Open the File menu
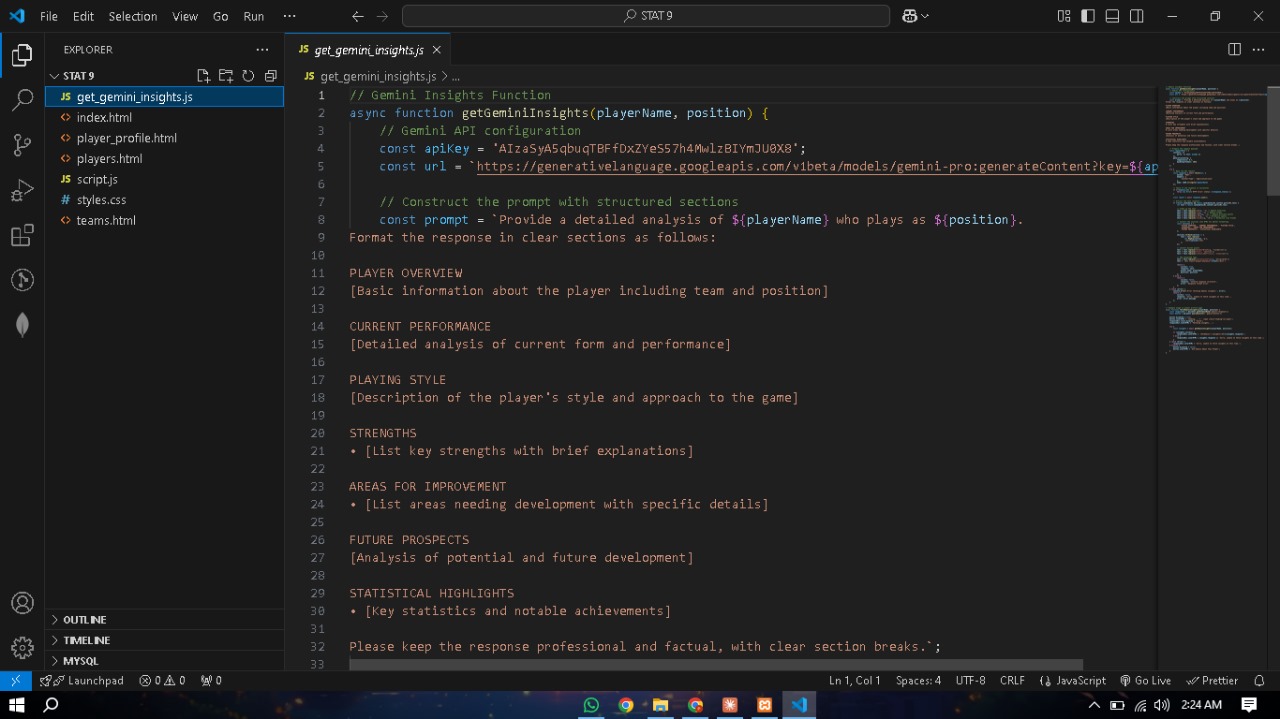The image size is (1280, 719). pos(49,16)
